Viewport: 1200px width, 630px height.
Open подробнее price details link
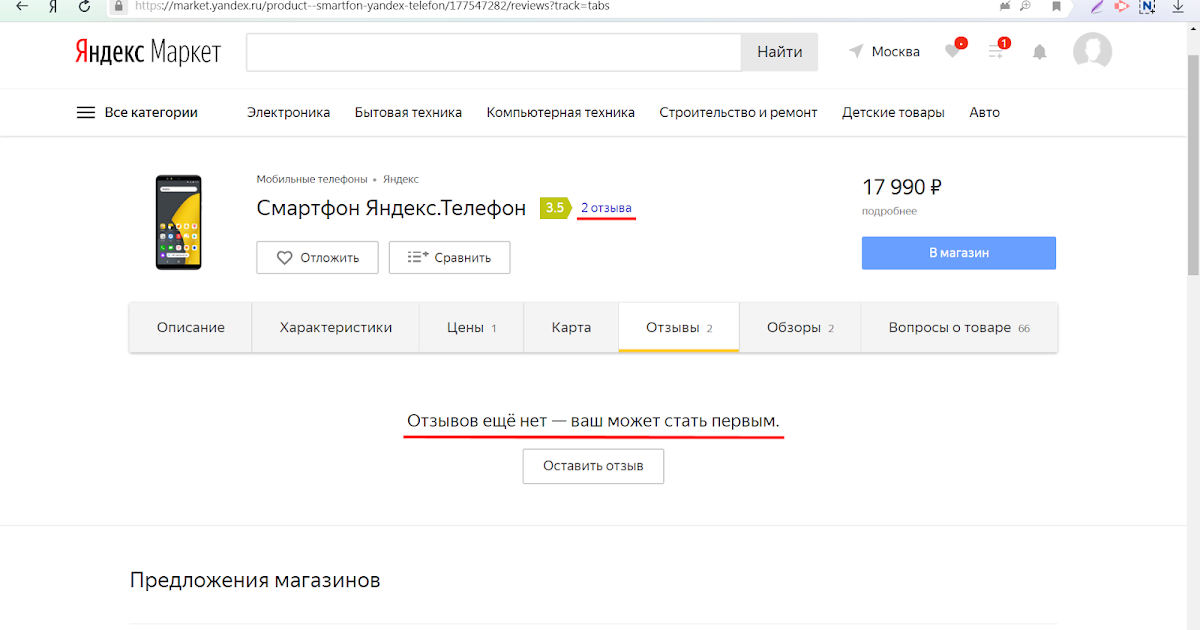[x=889, y=211]
